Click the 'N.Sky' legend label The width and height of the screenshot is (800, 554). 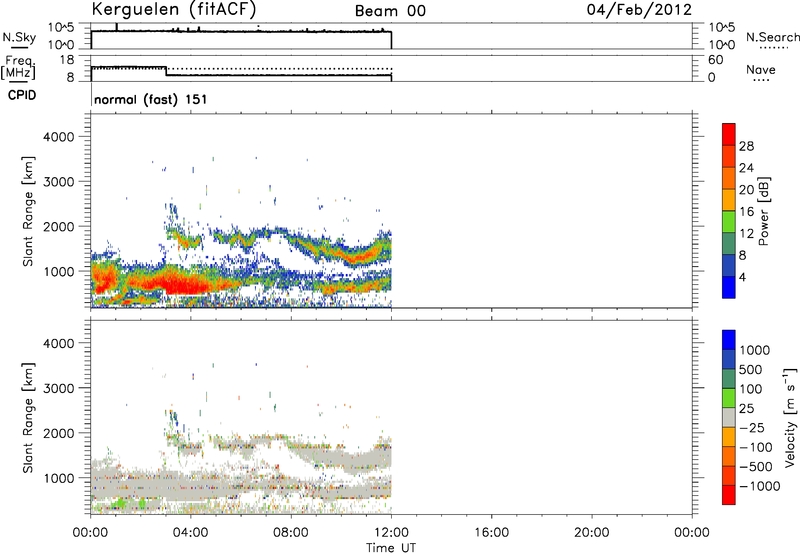(x=19, y=37)
